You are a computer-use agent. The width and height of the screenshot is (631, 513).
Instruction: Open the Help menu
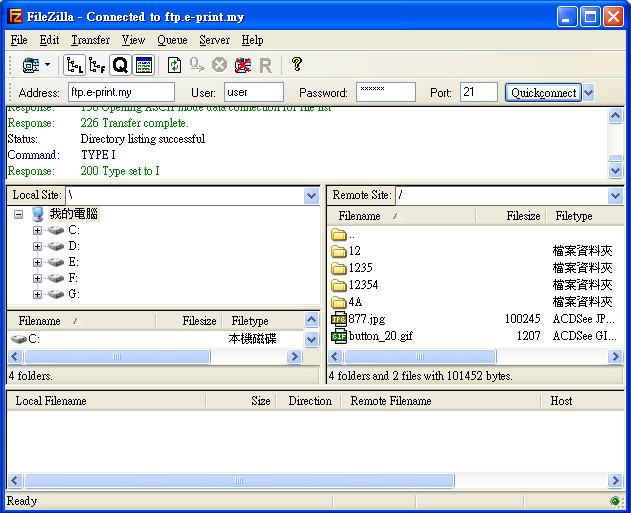pos(252,40)
